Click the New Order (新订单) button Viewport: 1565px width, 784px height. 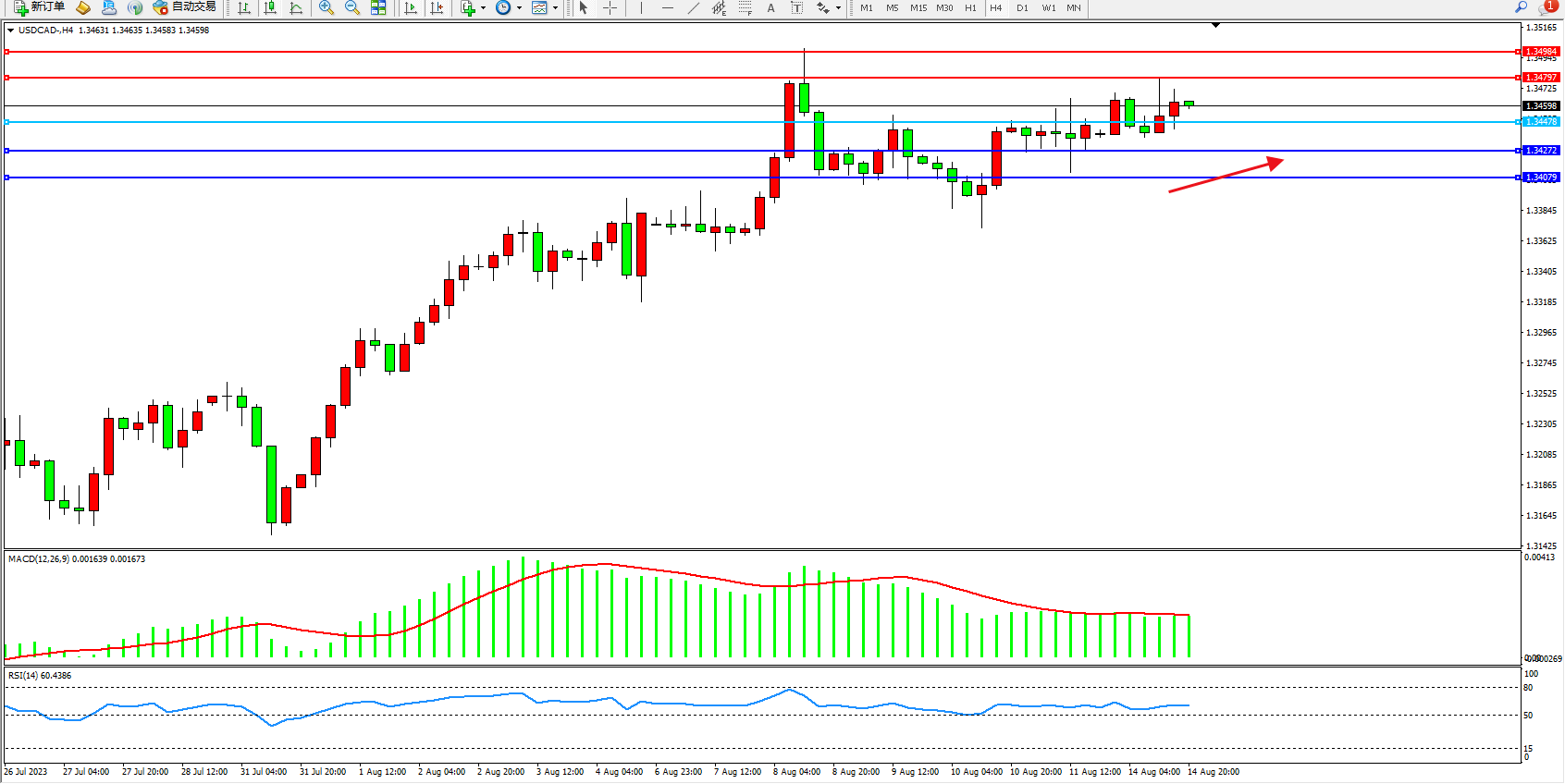(39, 7)
